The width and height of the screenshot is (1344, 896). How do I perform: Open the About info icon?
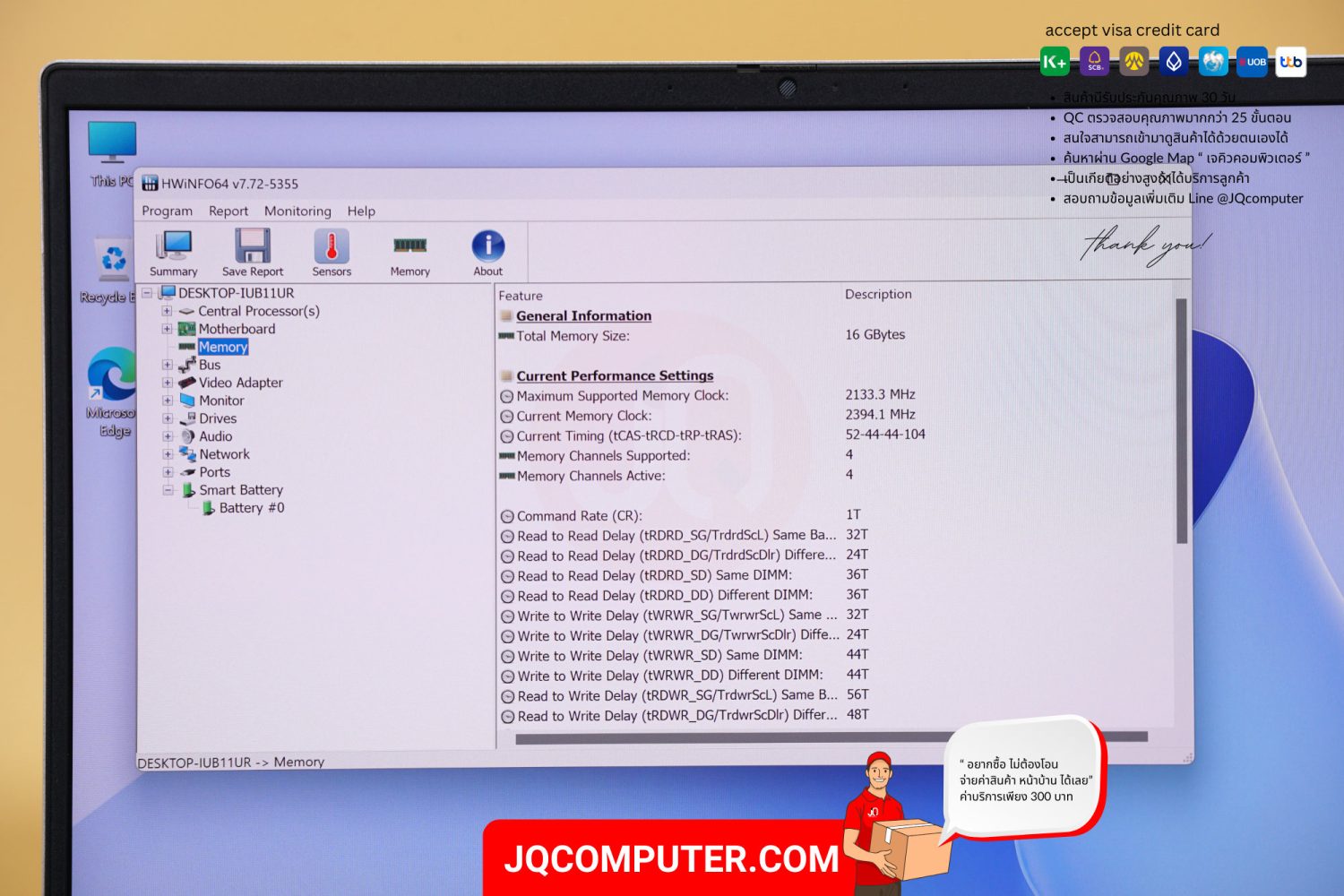point(488,246)
